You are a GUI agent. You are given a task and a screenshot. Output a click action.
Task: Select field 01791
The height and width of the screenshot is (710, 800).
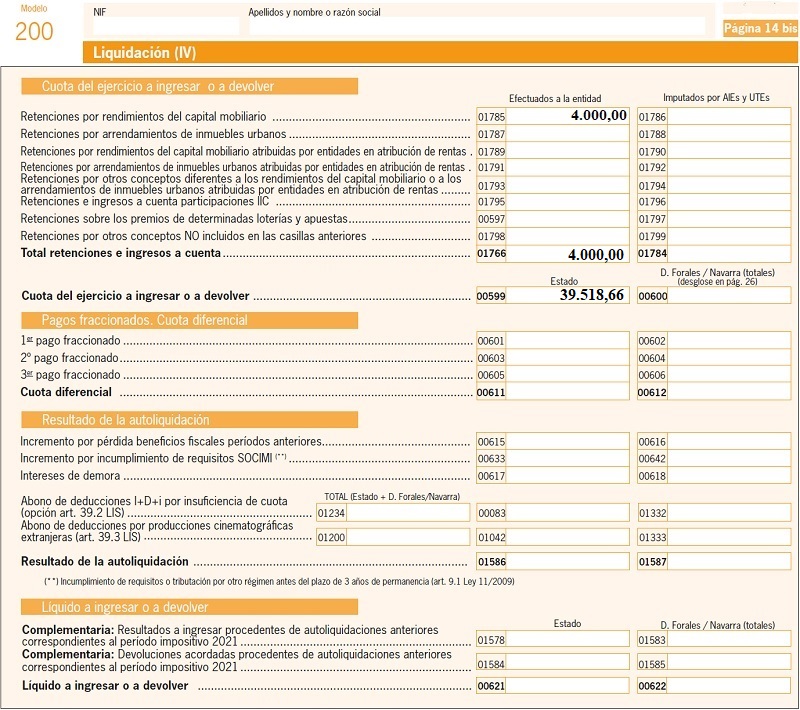[567, 168]
